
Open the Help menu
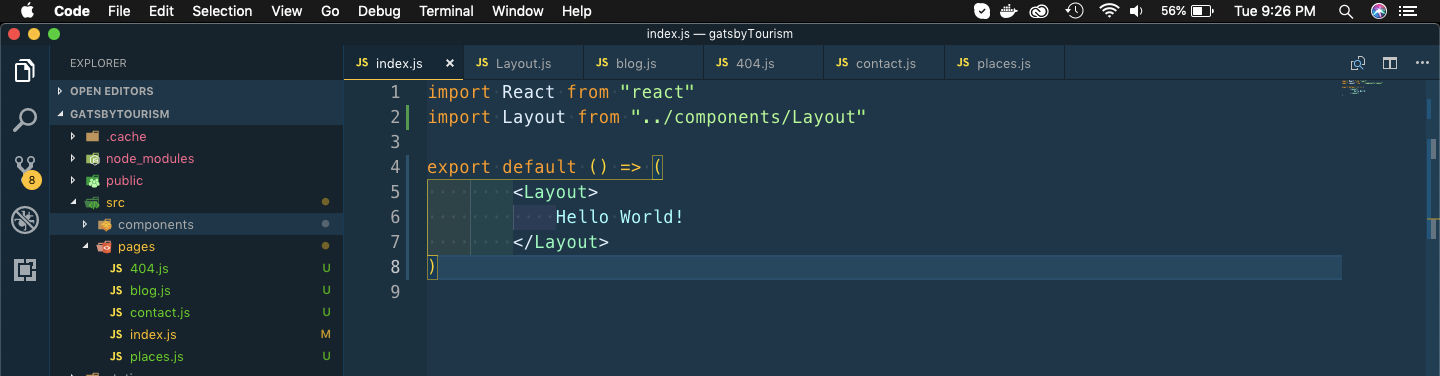[577, 11]
